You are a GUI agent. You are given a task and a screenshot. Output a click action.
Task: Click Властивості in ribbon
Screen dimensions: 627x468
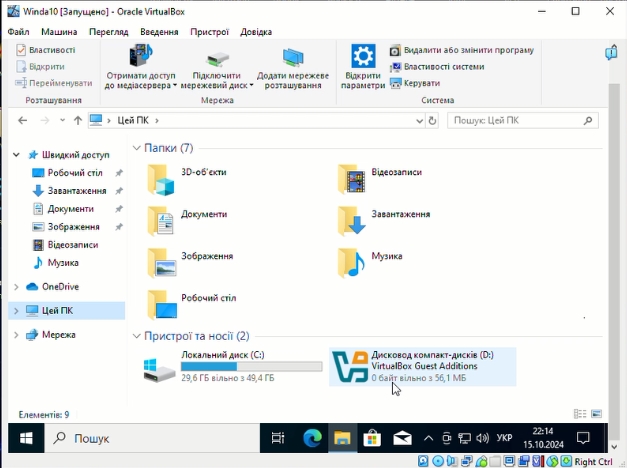46,50
